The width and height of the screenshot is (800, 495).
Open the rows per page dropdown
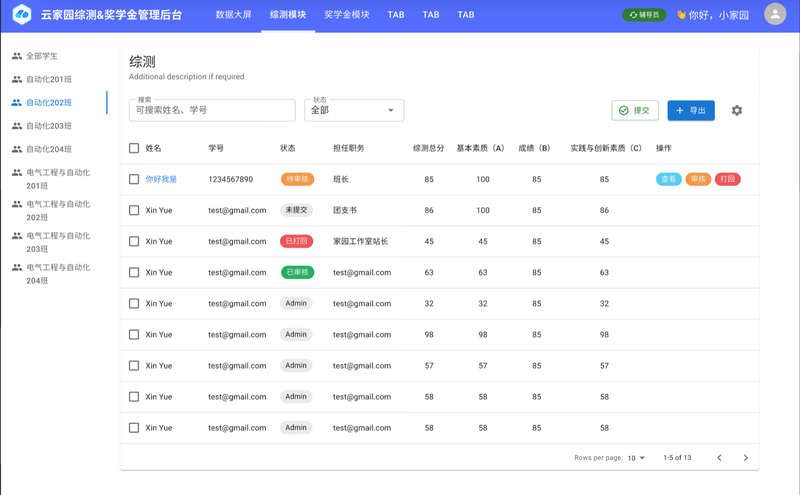coord(636,458)
